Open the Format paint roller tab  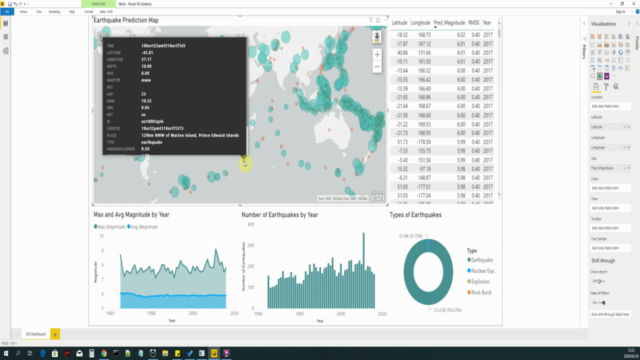click(x=606, y=87)
